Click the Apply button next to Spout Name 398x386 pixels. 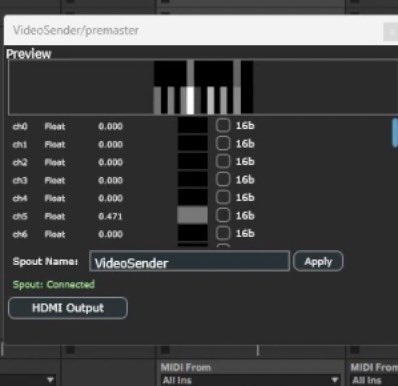coord(318,261)
